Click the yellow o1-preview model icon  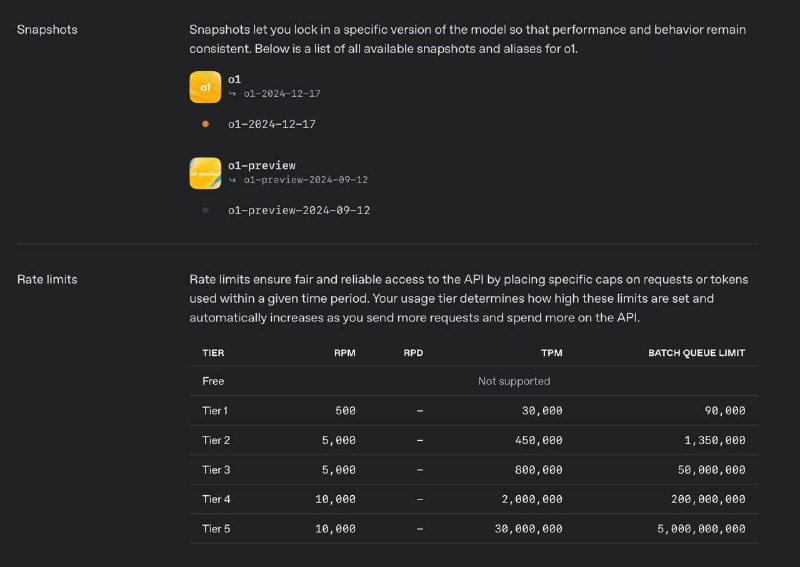[205, 173]
